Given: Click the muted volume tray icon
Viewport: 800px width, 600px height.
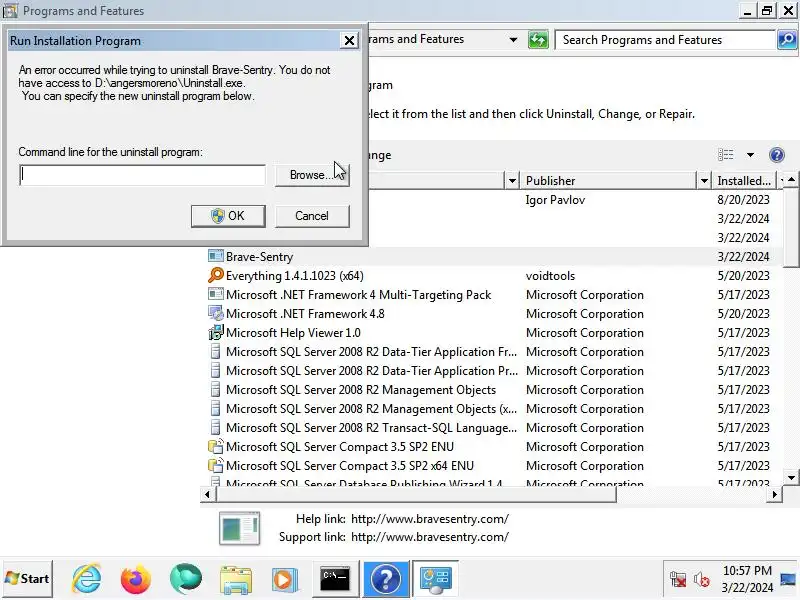Looking at the screenshot, I should 702,579.
